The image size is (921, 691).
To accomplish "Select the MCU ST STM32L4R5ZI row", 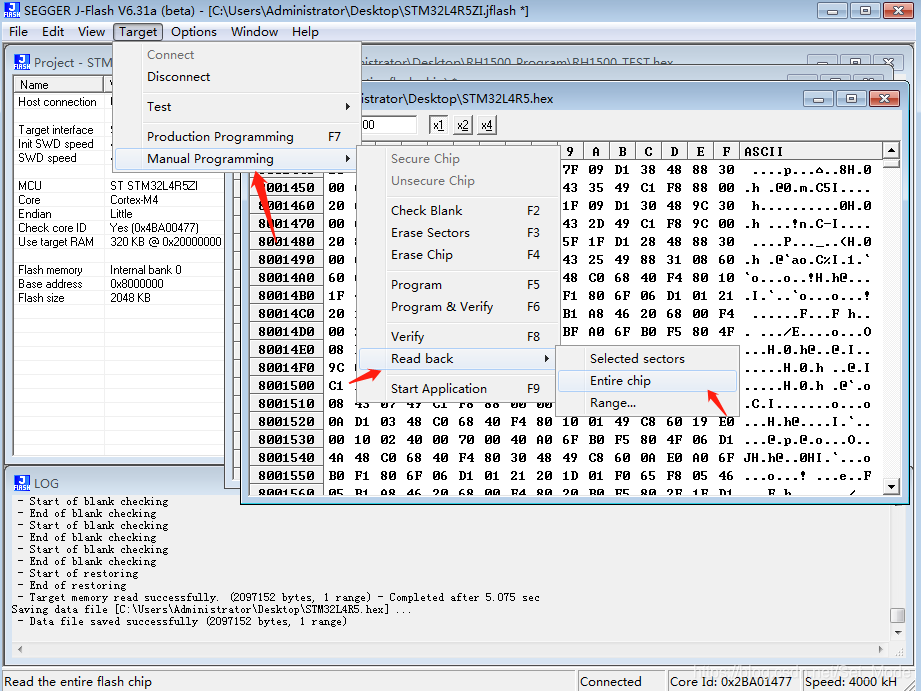I will click(119, 186).
